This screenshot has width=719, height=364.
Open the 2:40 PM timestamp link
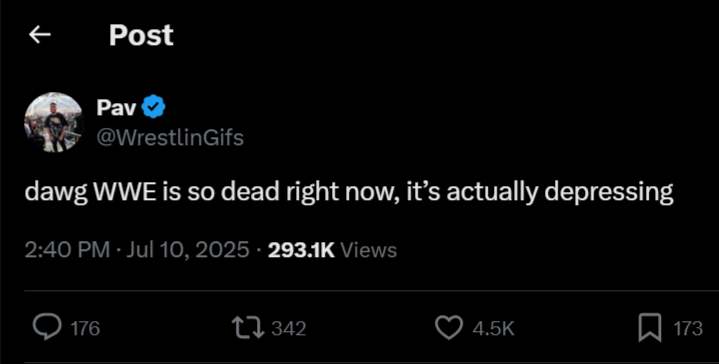(67, 250)
